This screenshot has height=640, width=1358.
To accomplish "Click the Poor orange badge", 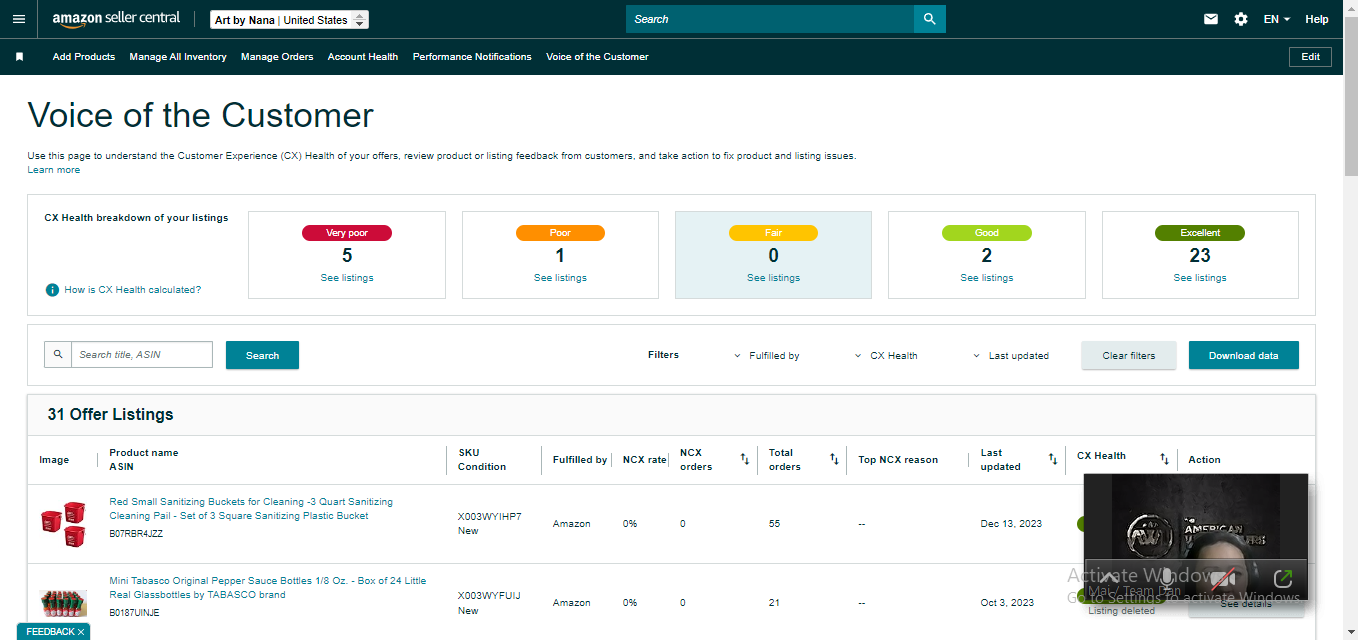I will tap(560, 233).
